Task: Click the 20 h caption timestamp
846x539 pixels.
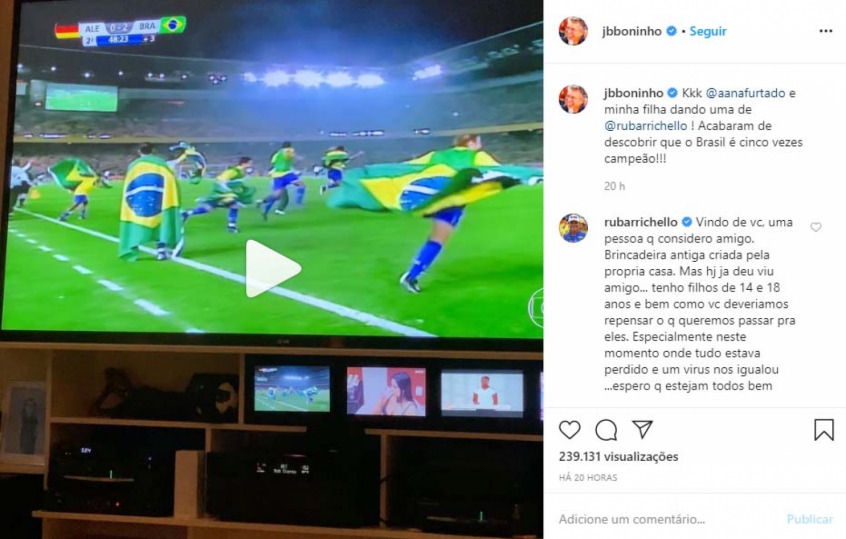Action: (x=615, y=186)
